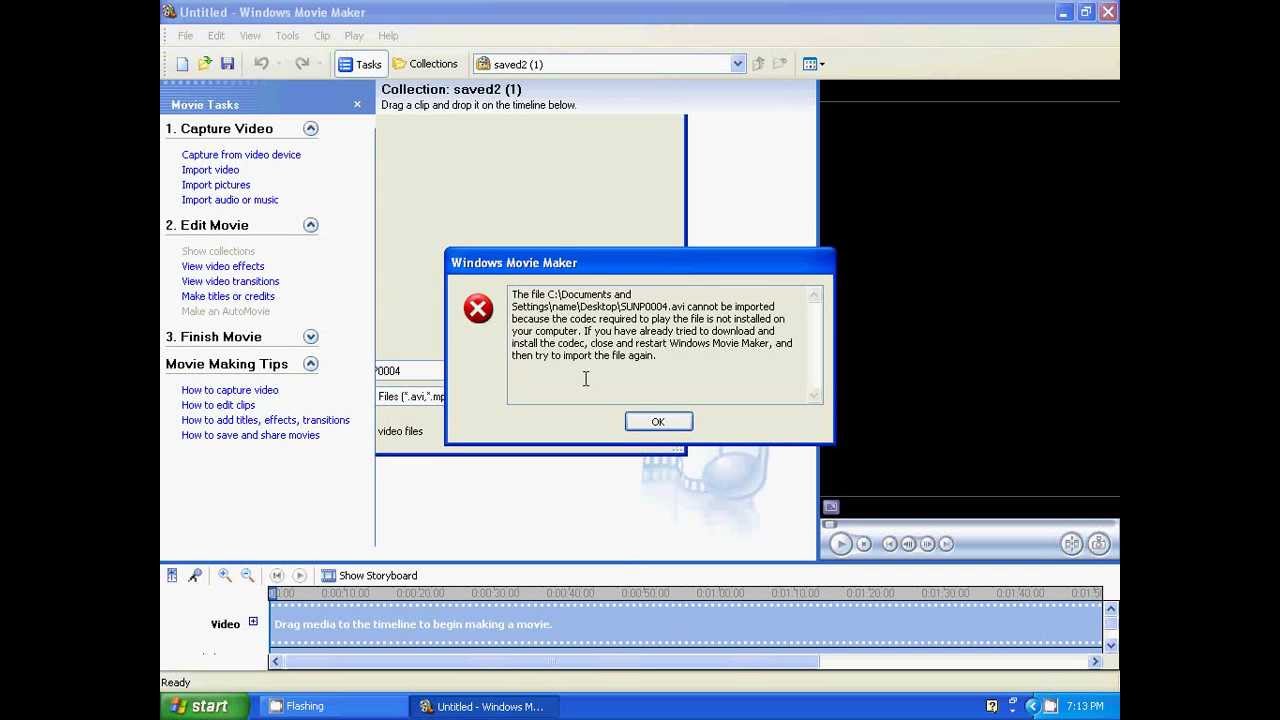Open How to capture video tip
The image size is (1280, 720).
tap(230, 390)
